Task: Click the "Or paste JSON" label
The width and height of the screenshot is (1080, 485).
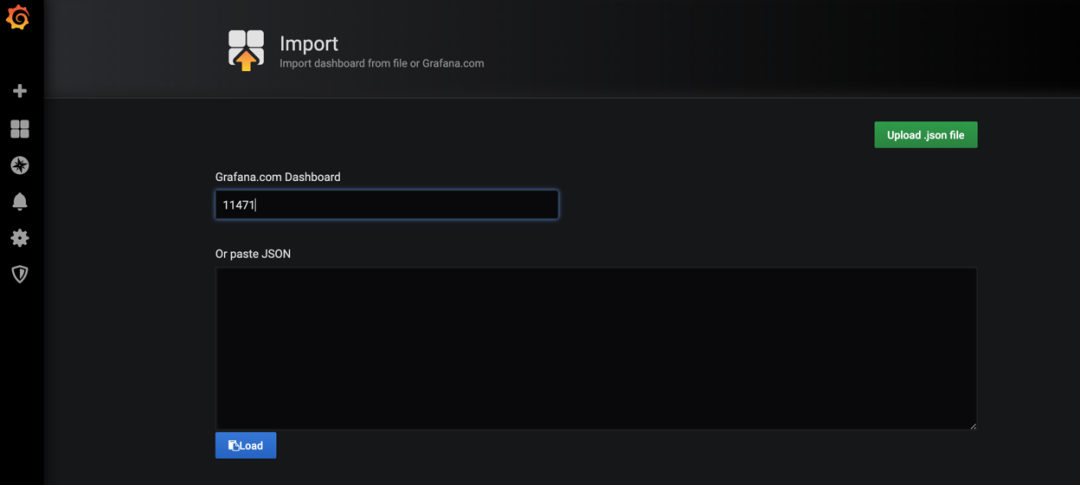Action: tap(253, 254)
